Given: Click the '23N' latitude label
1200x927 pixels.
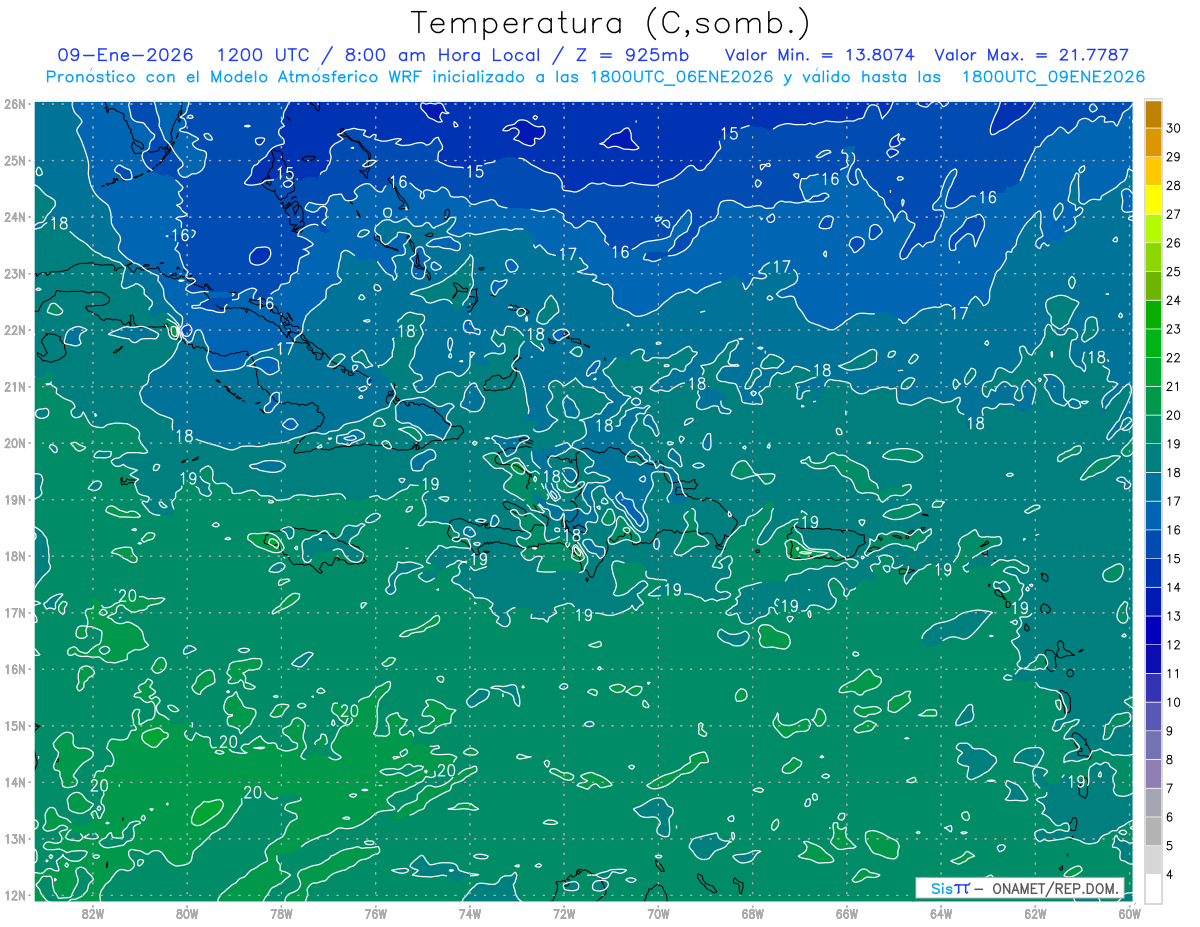Looking at the screenshot, I should coord(14,274).
